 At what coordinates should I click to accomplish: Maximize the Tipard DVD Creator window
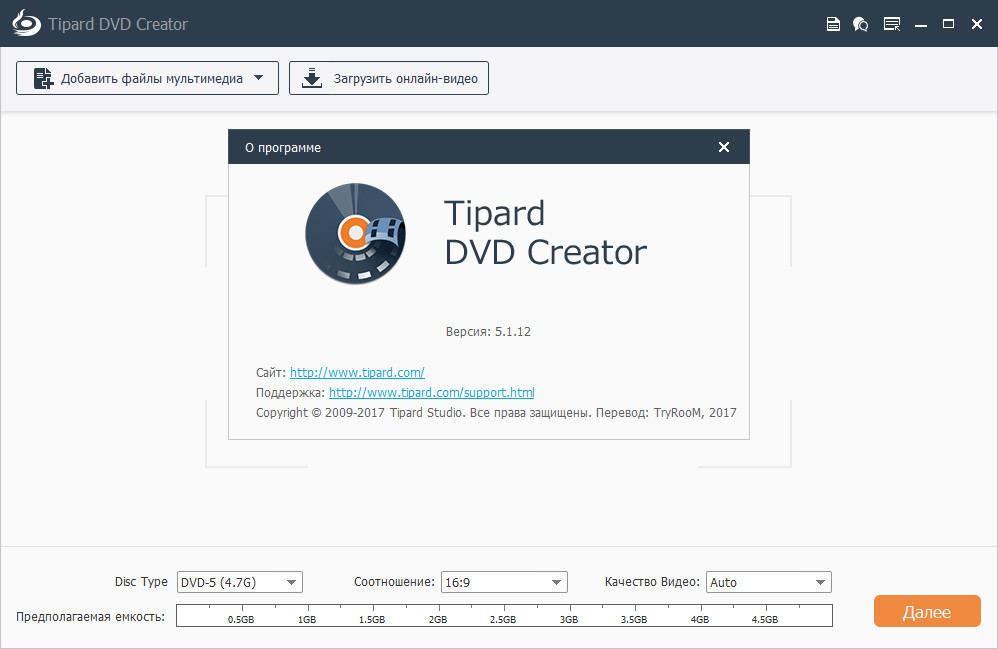coord(948,24)
